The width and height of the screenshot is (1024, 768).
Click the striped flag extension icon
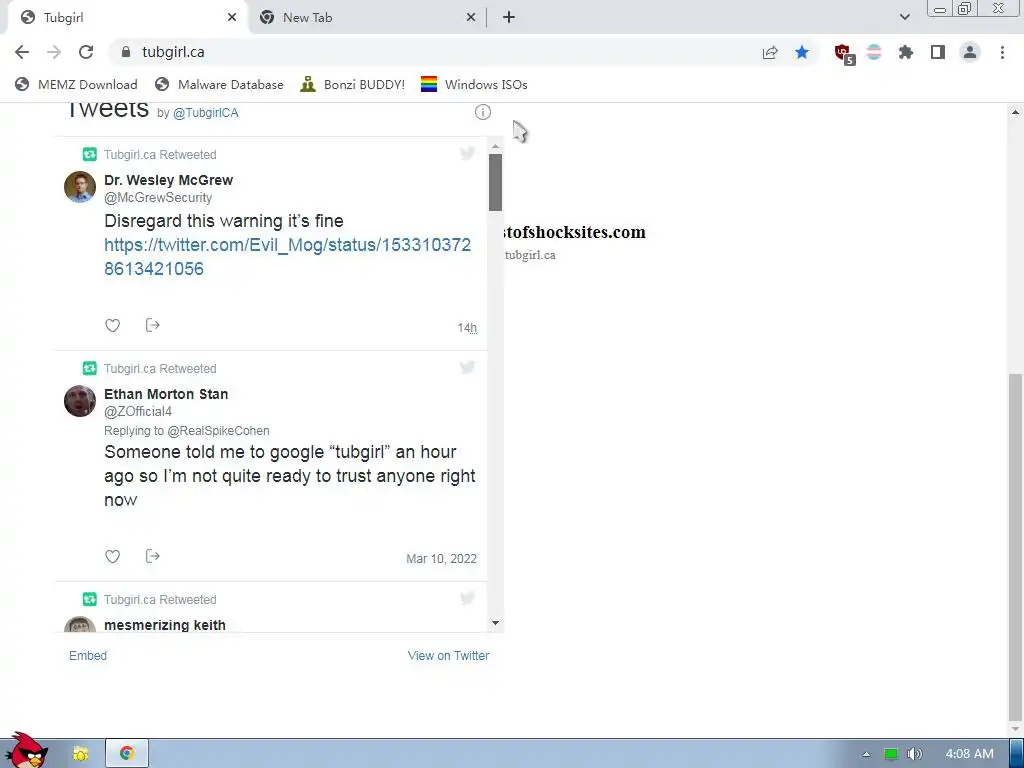click(x=874, y=52)
